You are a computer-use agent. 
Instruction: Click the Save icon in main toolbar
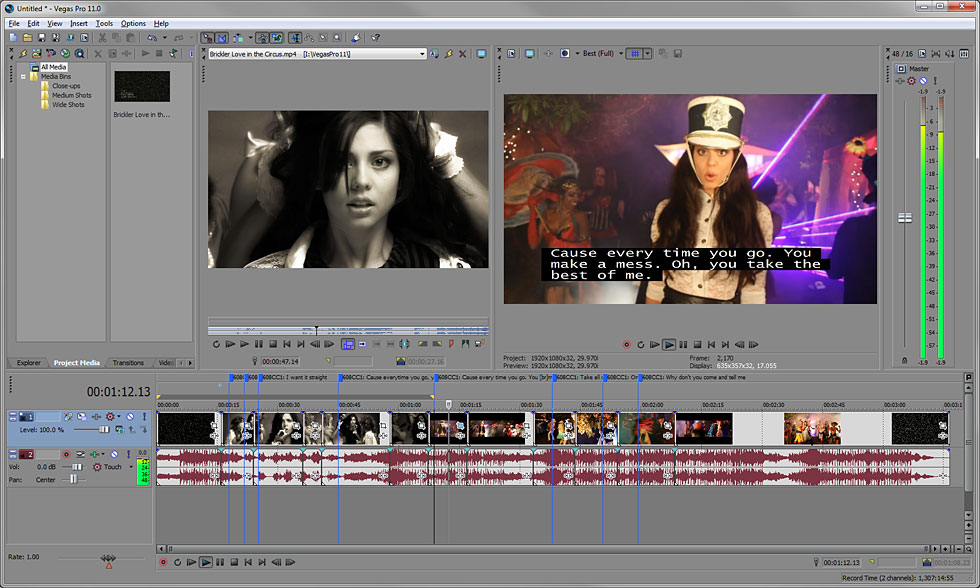[42, 38]
